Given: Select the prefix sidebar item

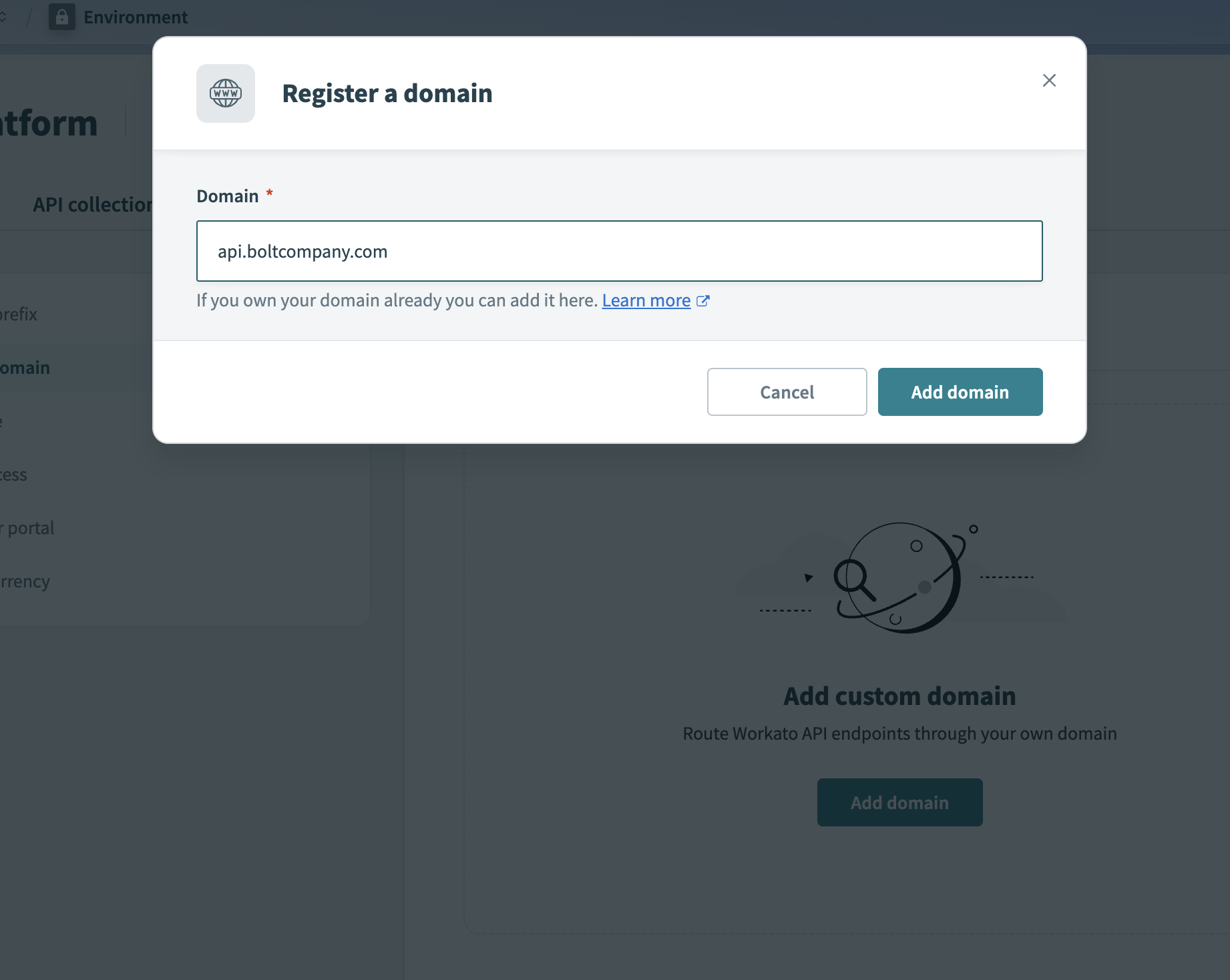Looking at the screenshot, I should click(18, 314).
